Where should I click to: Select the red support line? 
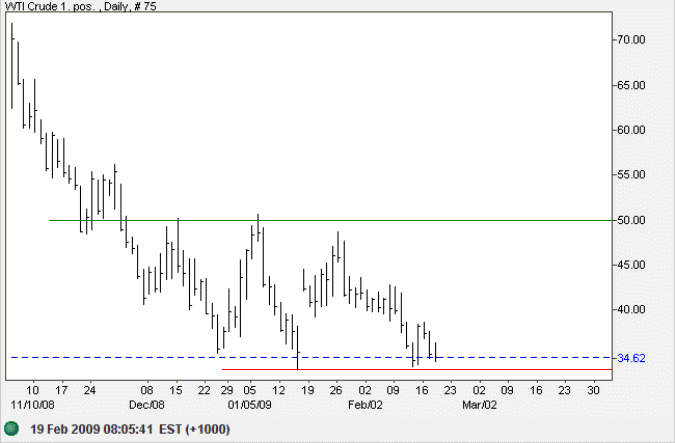coord(417,369)
